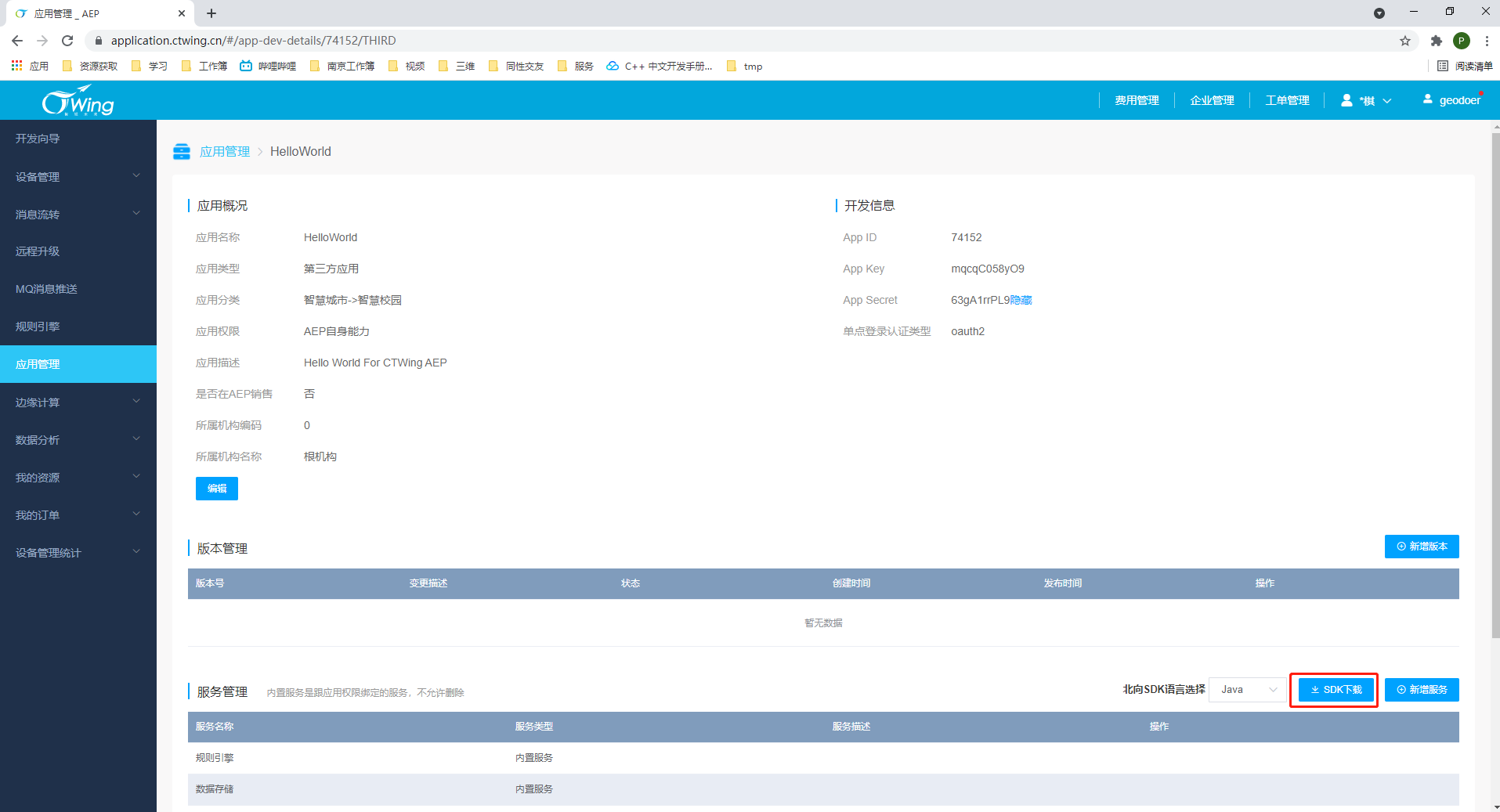
Task: Expand the 数据分析 sidebar menu
Action: pos(78,440)
